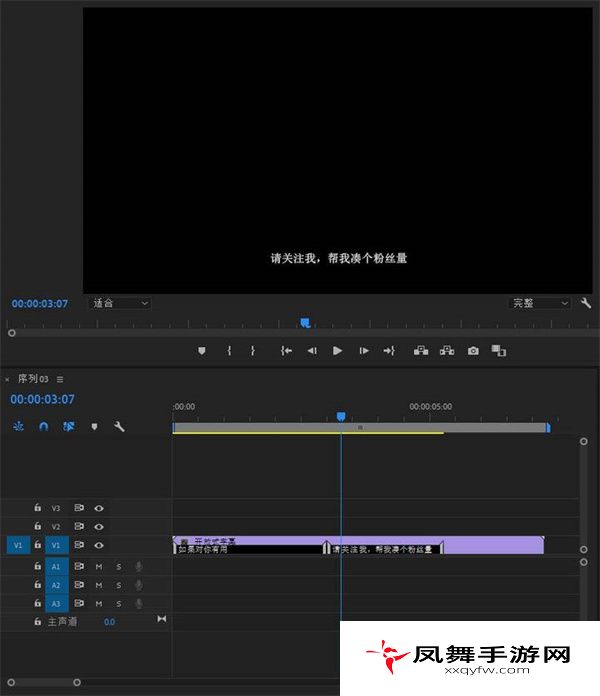The image size is (600, 696).
Task: Click the Extract button
Action: (x=447, y=351)
